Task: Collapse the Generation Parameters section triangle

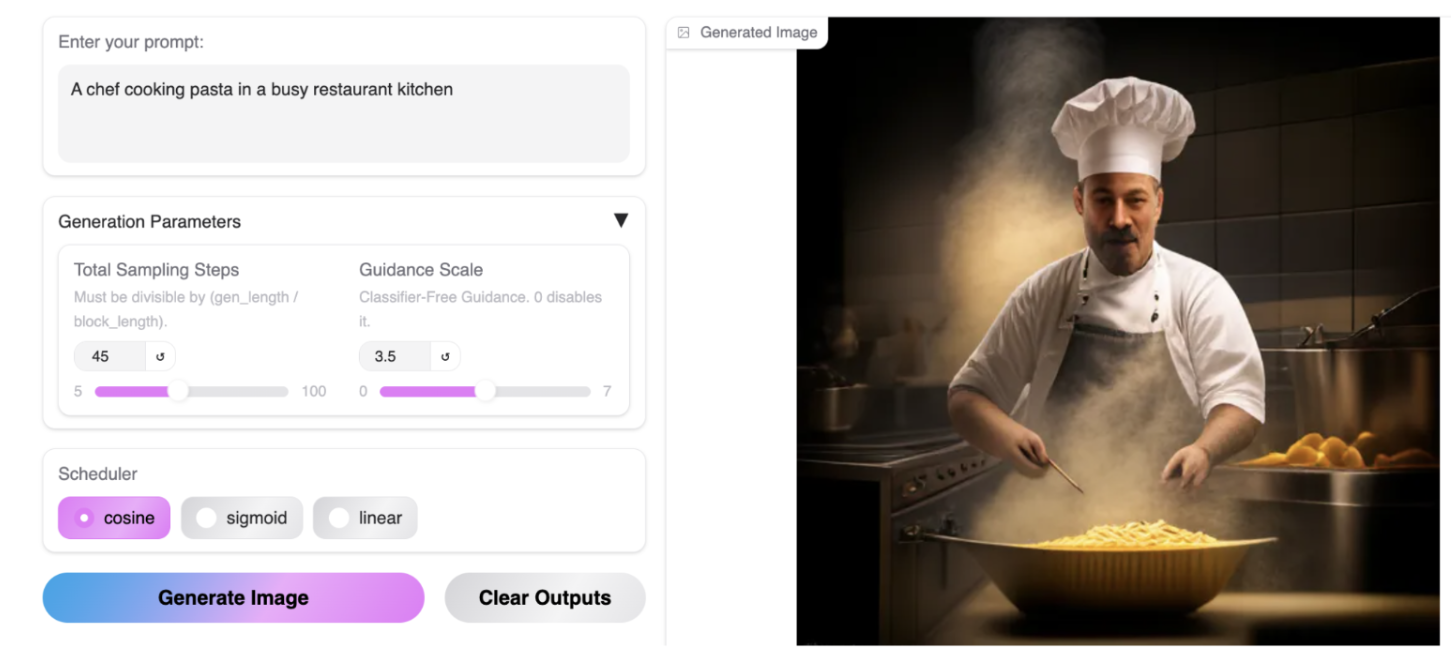Action: (x=620, y=221)
